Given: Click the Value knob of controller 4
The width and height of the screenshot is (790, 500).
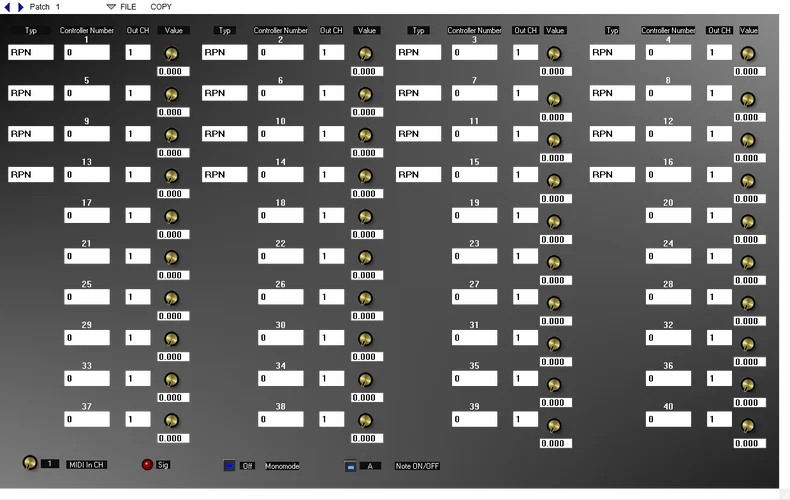Looking at the screenshot, I should coord(748,53).
